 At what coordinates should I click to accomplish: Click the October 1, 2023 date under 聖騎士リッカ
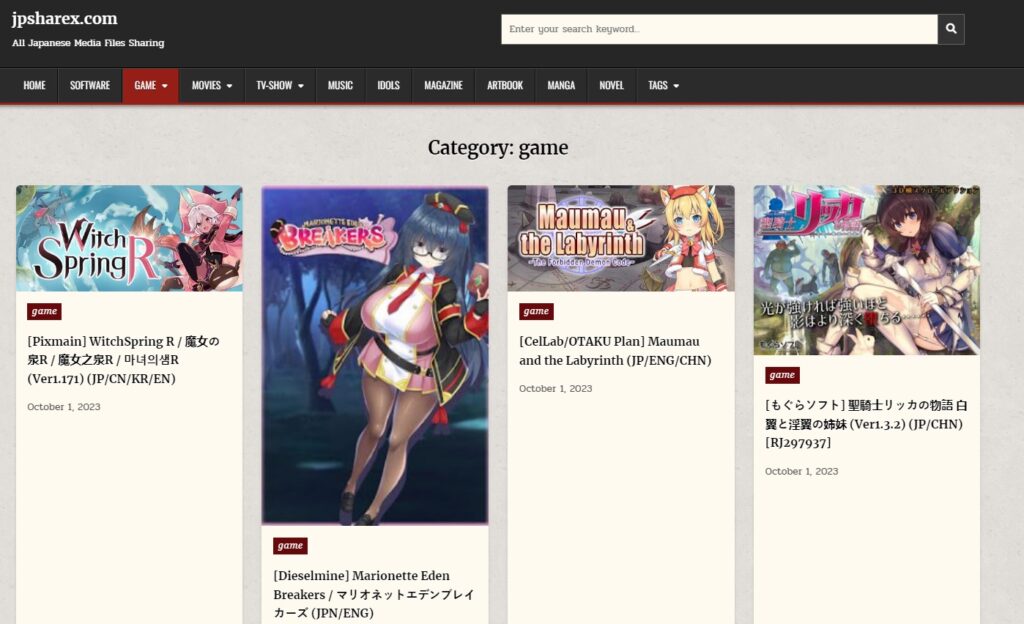click(802, 471)
